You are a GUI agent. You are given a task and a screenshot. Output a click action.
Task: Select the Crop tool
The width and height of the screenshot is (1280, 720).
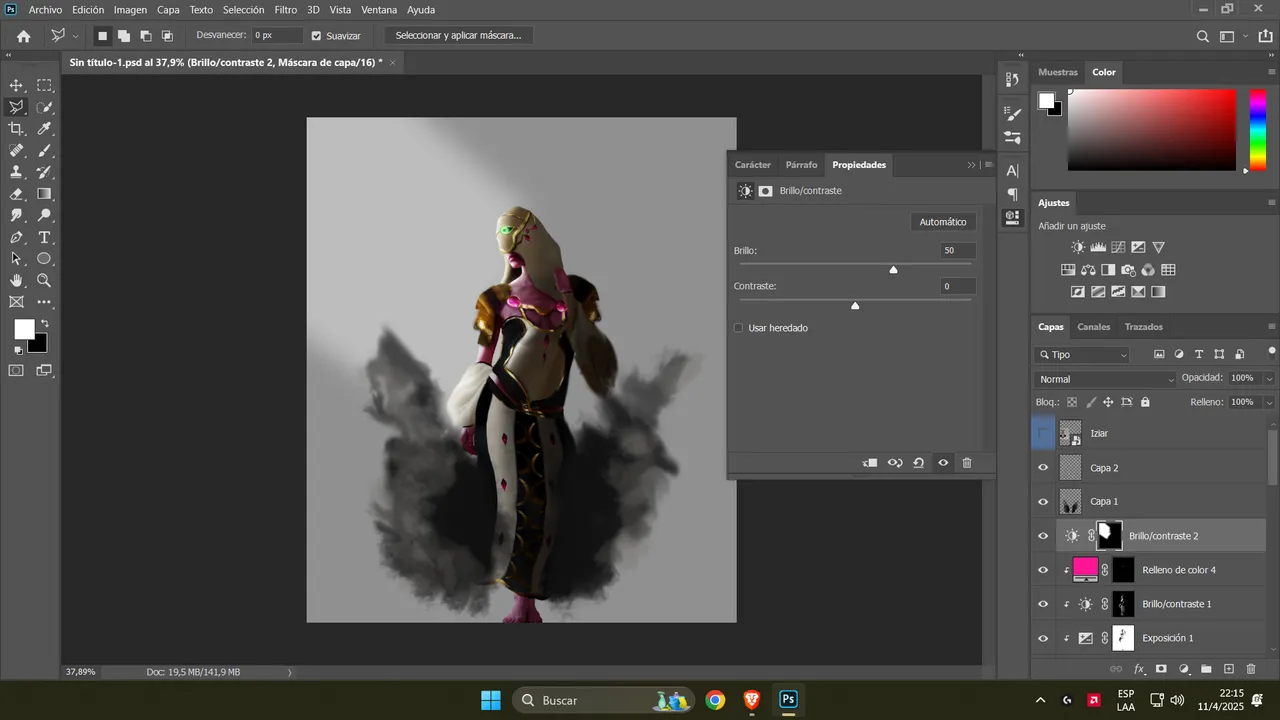(16, 129)
